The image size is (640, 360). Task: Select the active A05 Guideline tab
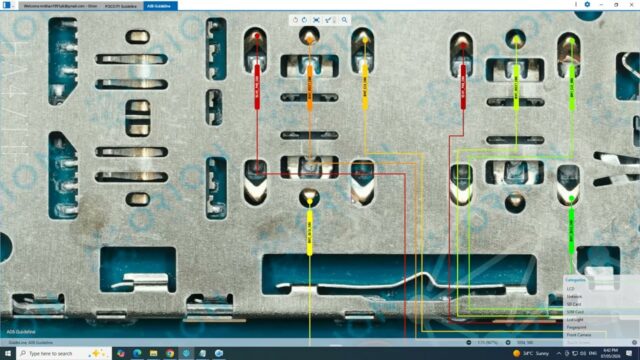tap(160, 6)
